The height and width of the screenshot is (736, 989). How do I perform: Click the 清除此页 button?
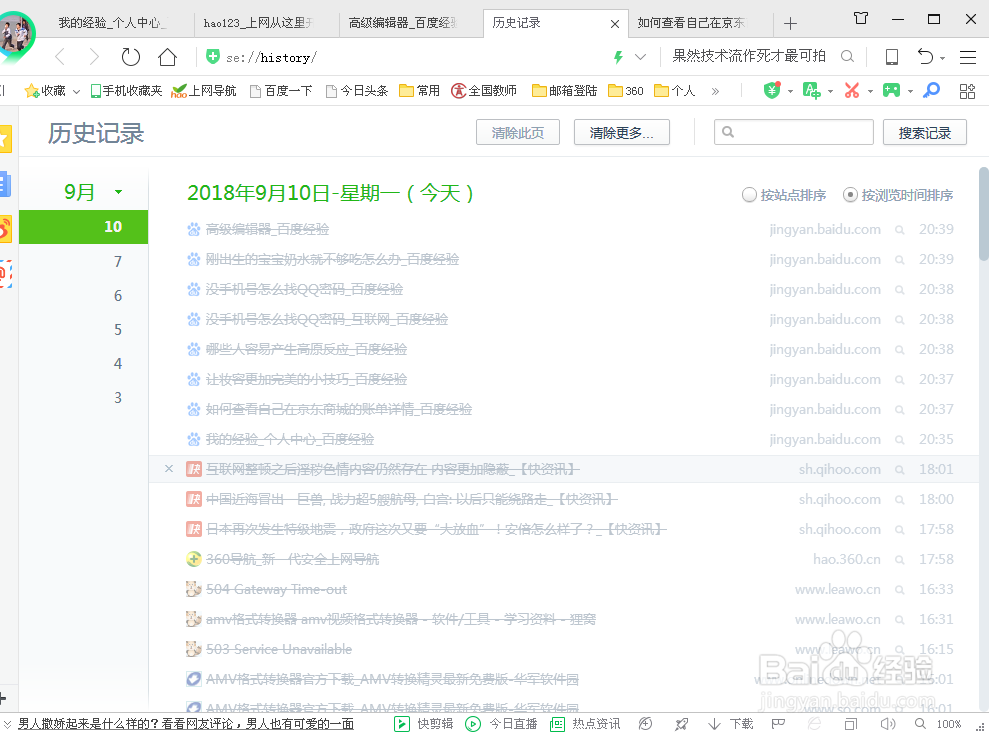pos(517,131)
